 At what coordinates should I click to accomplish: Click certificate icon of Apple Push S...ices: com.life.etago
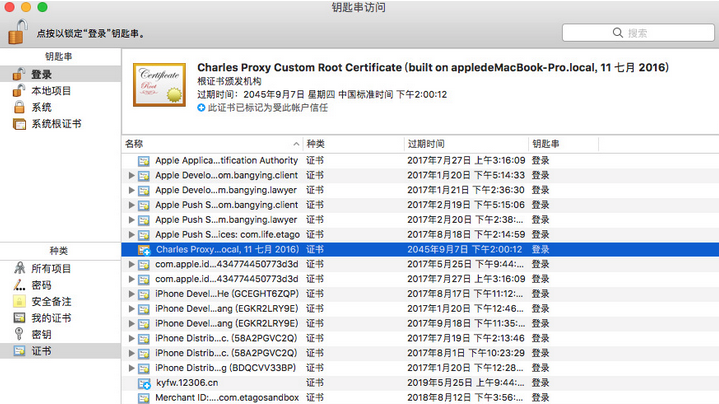tap(144, 235)
